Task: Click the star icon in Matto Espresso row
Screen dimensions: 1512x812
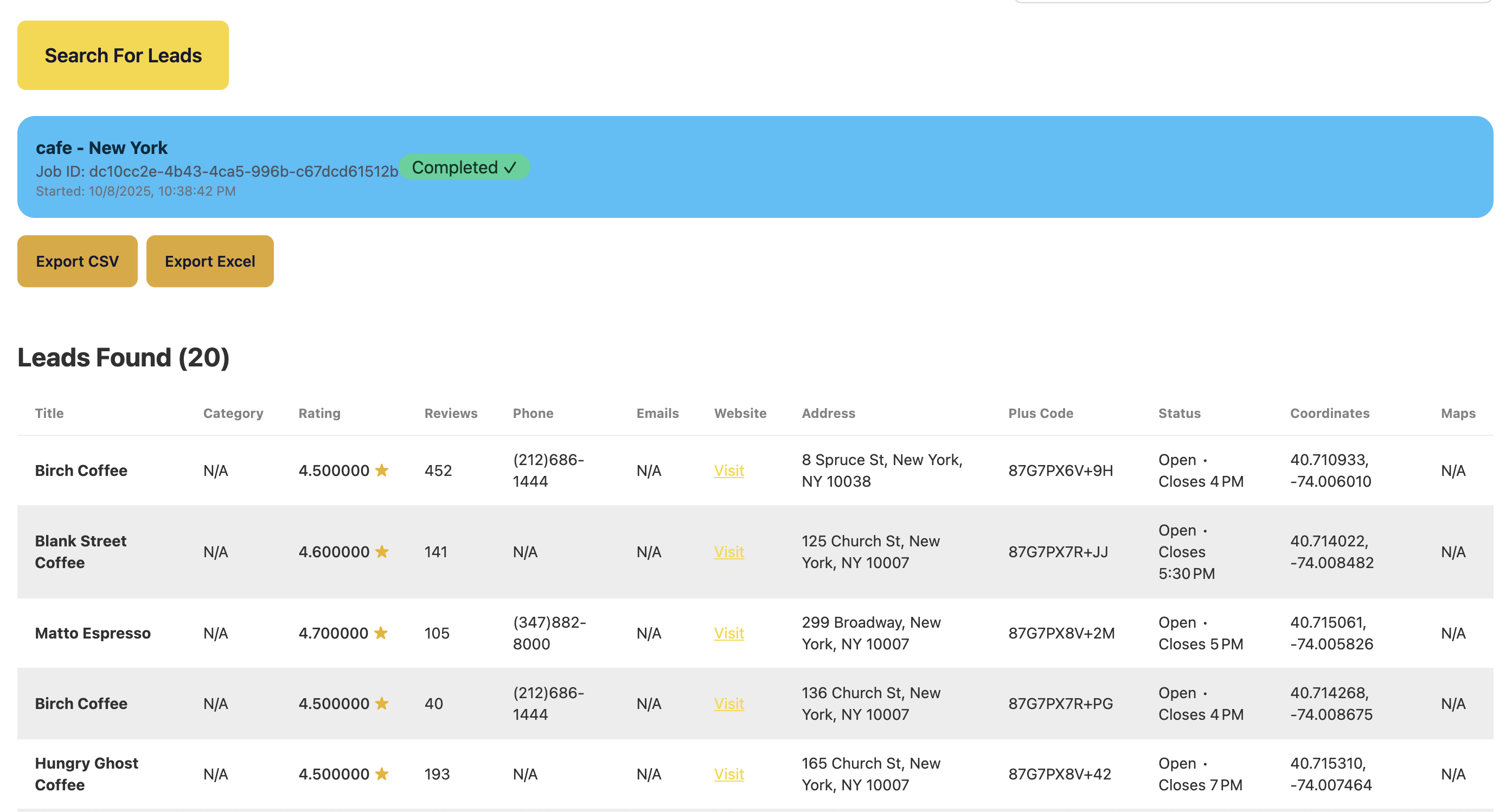Action: (x=380, y=633)
